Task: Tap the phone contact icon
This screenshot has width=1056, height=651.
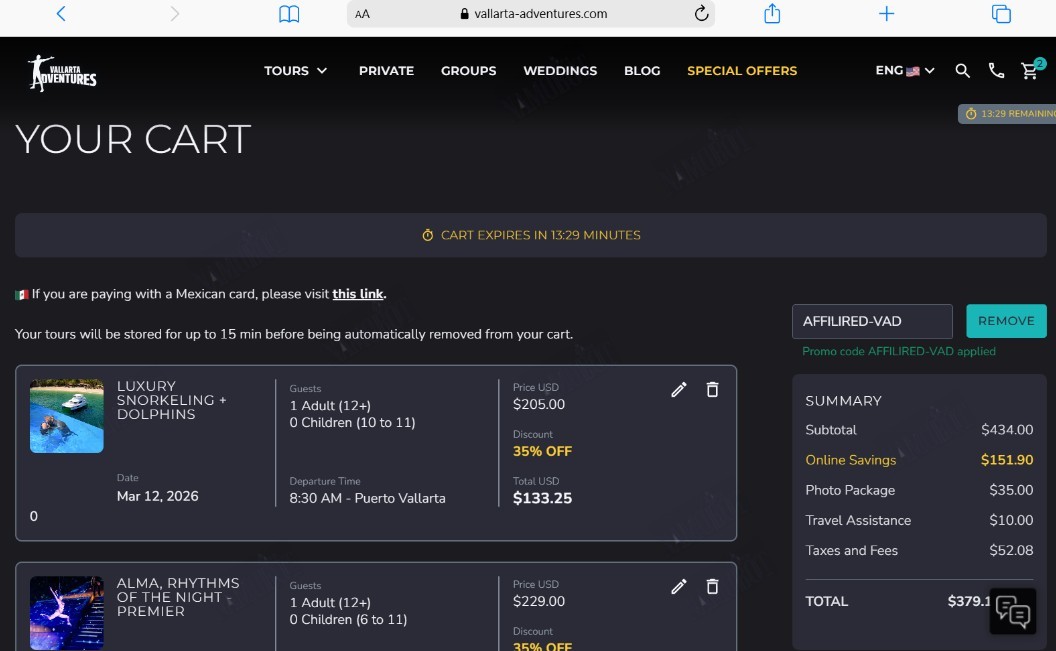Action: point(996,71)
